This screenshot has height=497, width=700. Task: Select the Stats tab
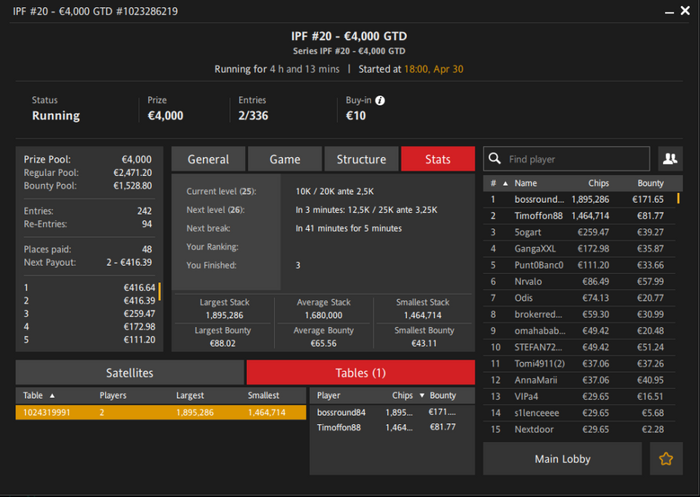tap(438, 159)
